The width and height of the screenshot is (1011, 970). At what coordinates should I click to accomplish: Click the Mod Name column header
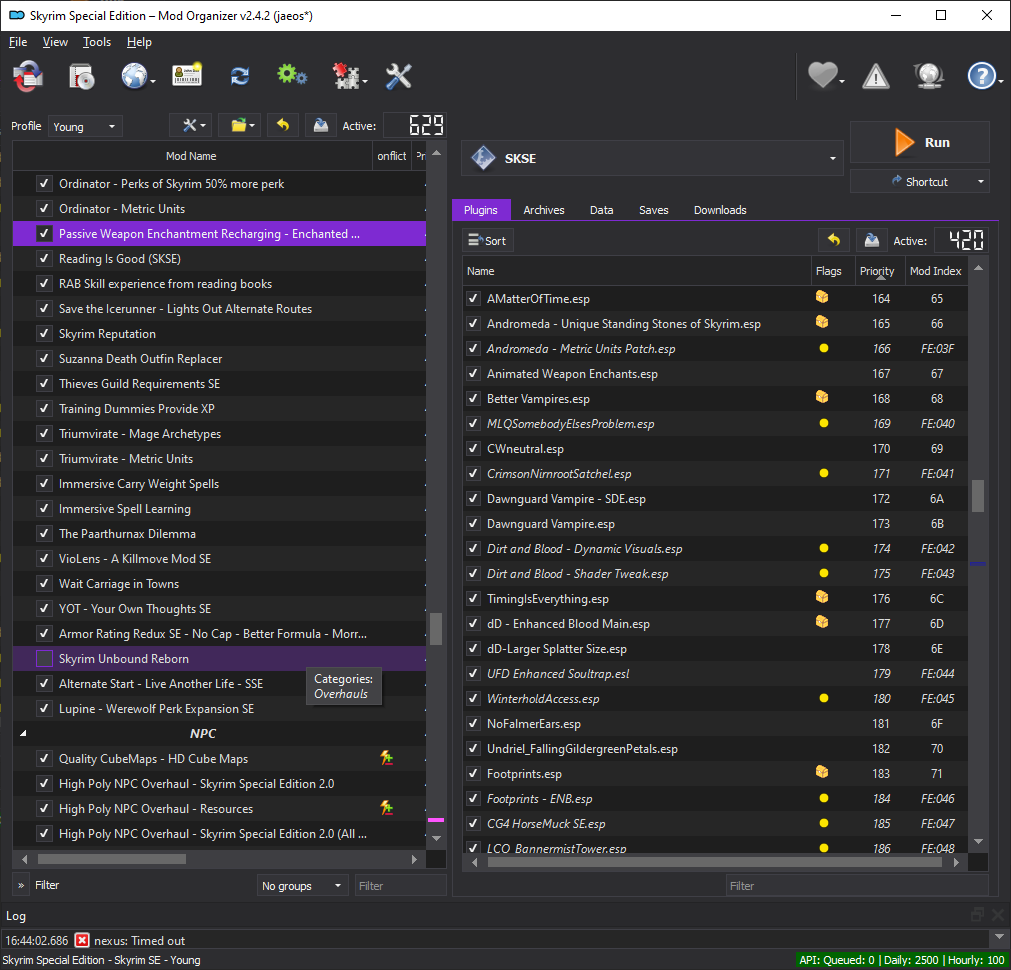(191, 156)
